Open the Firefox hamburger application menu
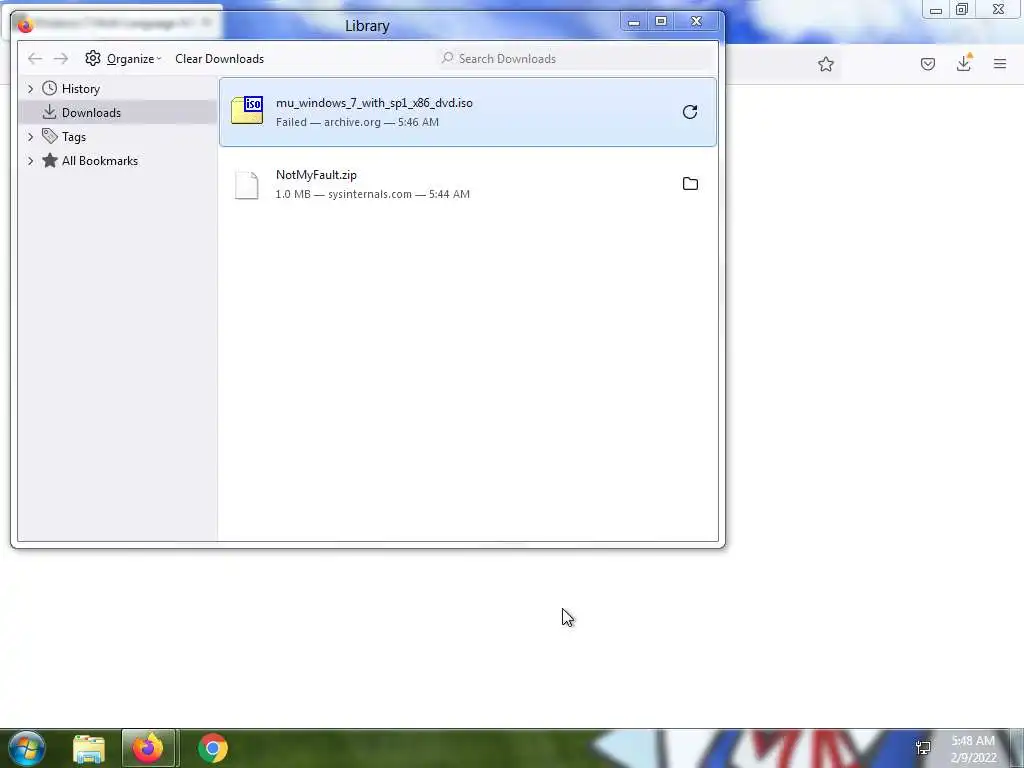The height and width of the screenshot is (768, 1024). [x=1000, y=64]
